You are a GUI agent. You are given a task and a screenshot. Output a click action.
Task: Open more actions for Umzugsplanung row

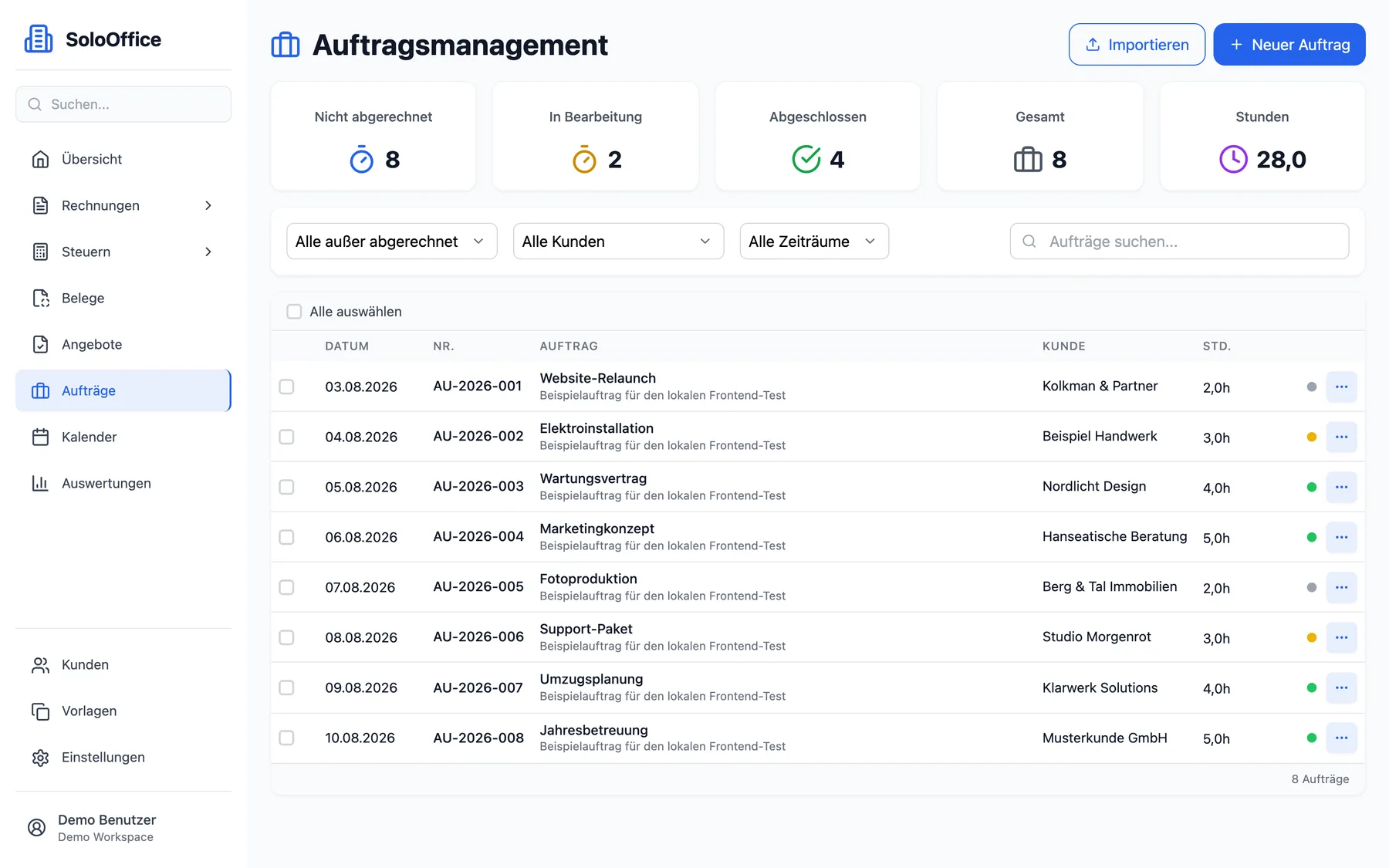(1342, 687)
